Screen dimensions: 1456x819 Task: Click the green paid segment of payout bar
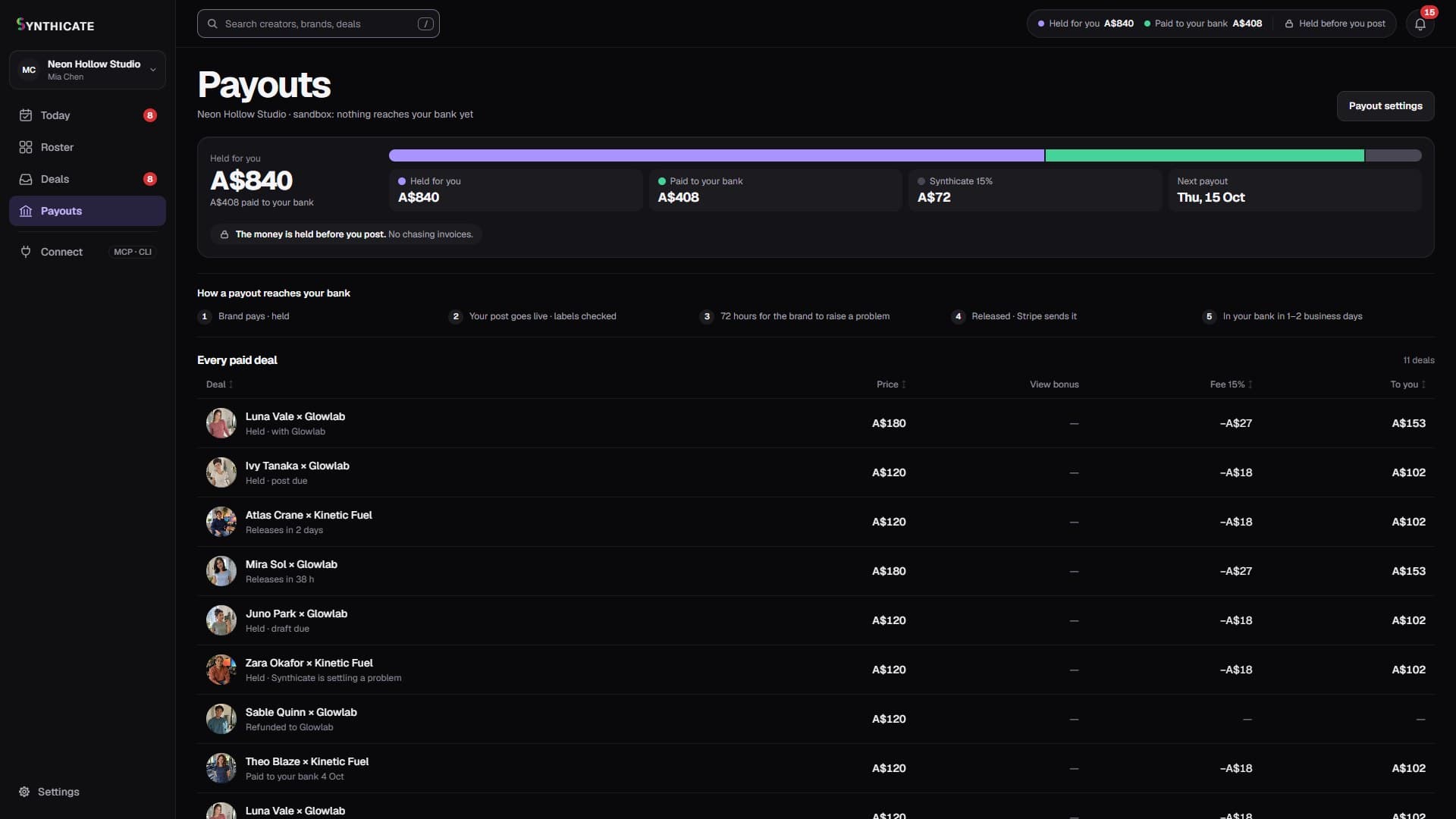point(1204,155)
